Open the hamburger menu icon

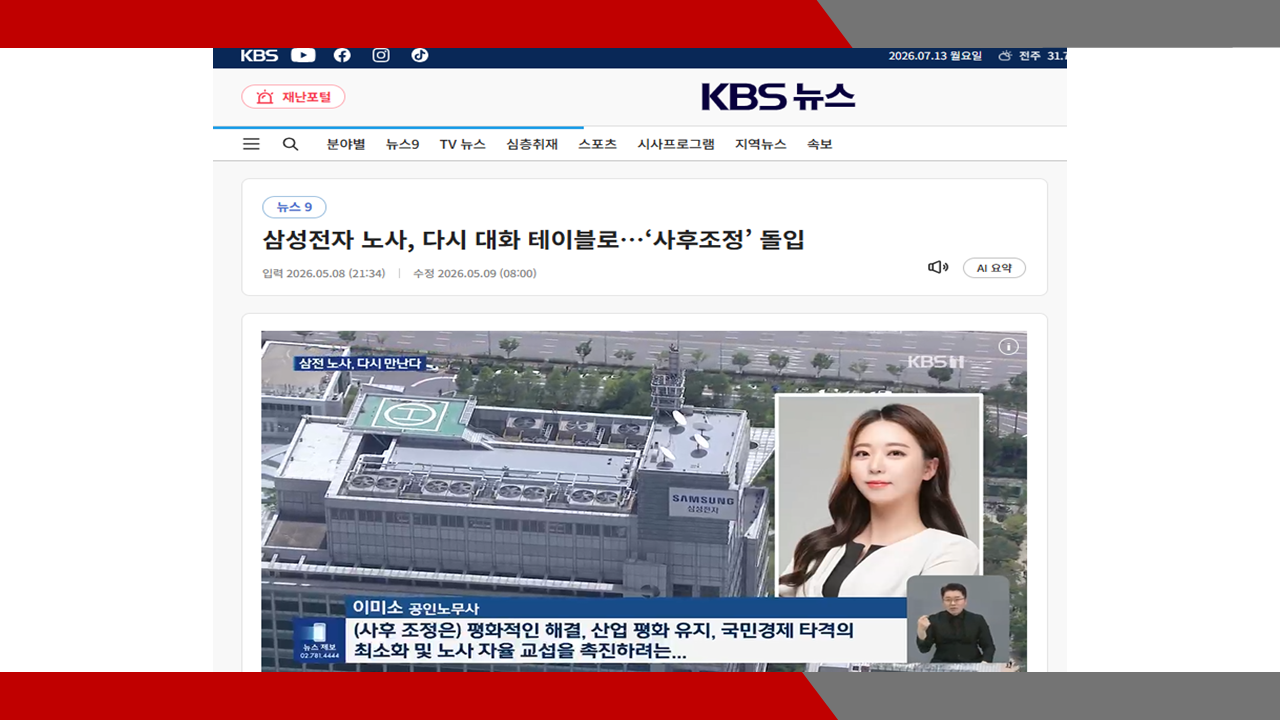pyautogui.click(x=251, y=144)
